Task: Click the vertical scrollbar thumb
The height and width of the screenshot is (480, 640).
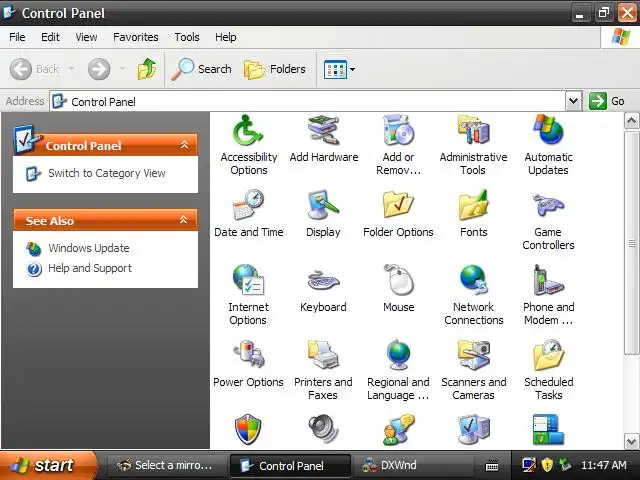Action: tap(631, 243)
